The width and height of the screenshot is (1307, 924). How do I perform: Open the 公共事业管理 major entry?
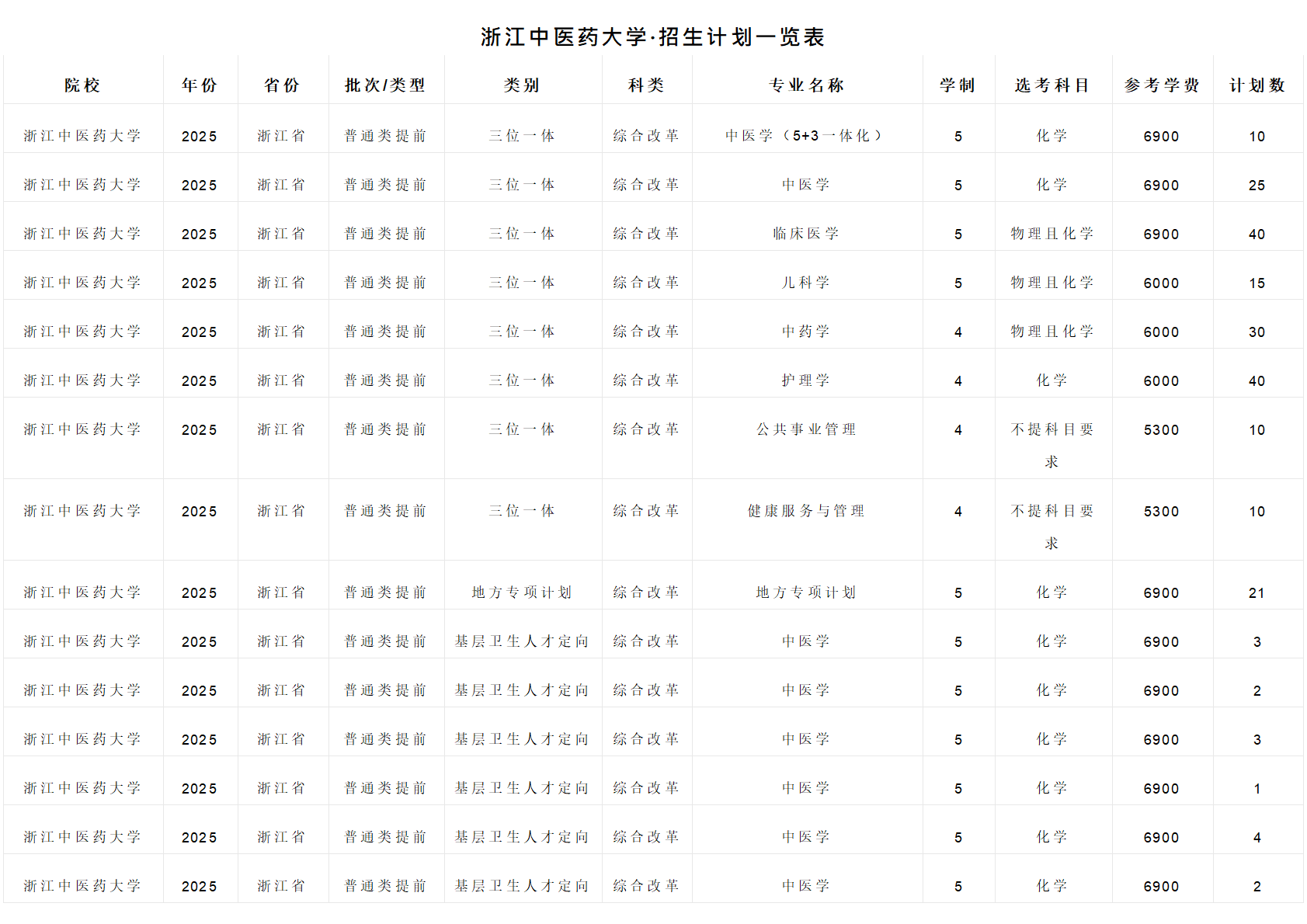tap(806, 429)
